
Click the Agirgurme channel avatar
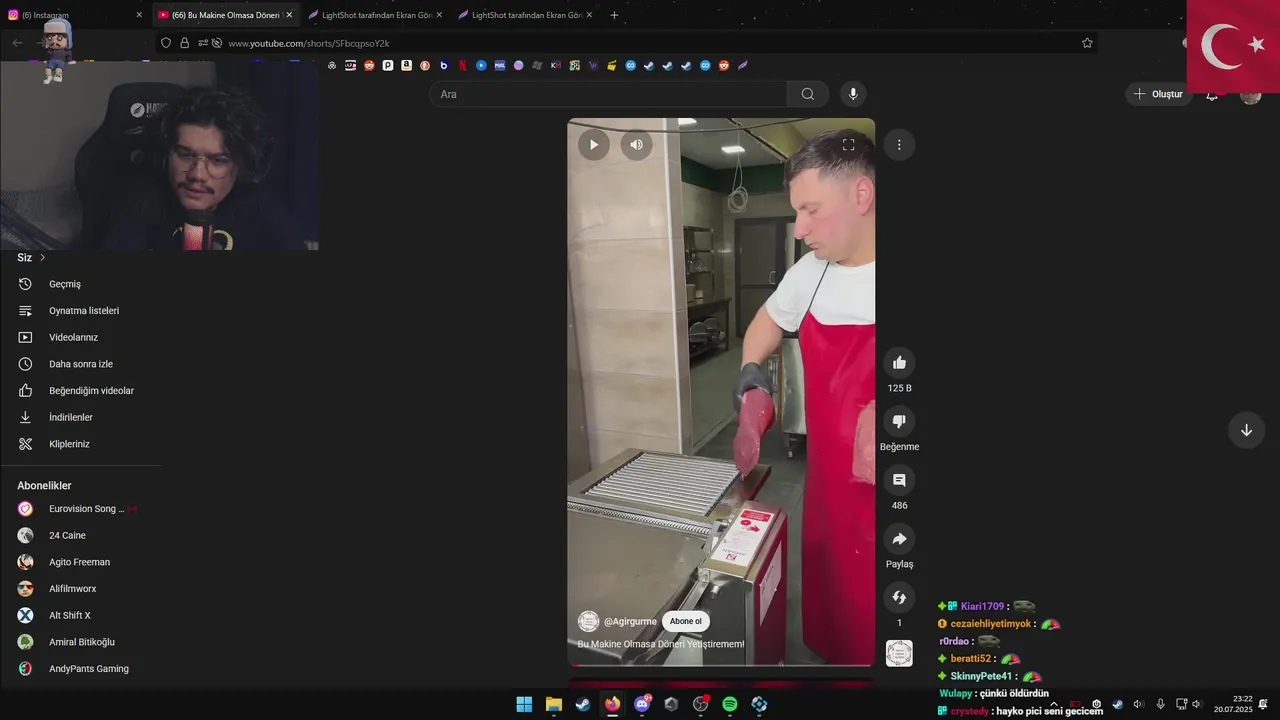589,621
